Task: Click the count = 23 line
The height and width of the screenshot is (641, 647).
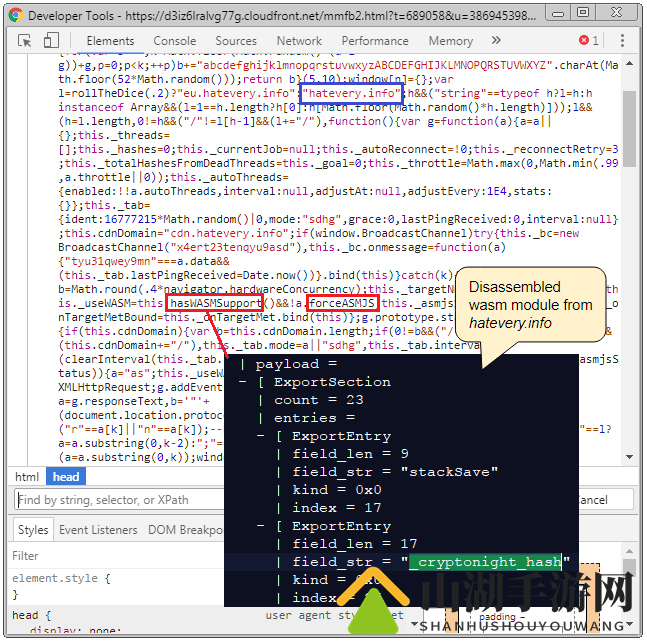Action: pyautogui.click(x=319, y=400)
